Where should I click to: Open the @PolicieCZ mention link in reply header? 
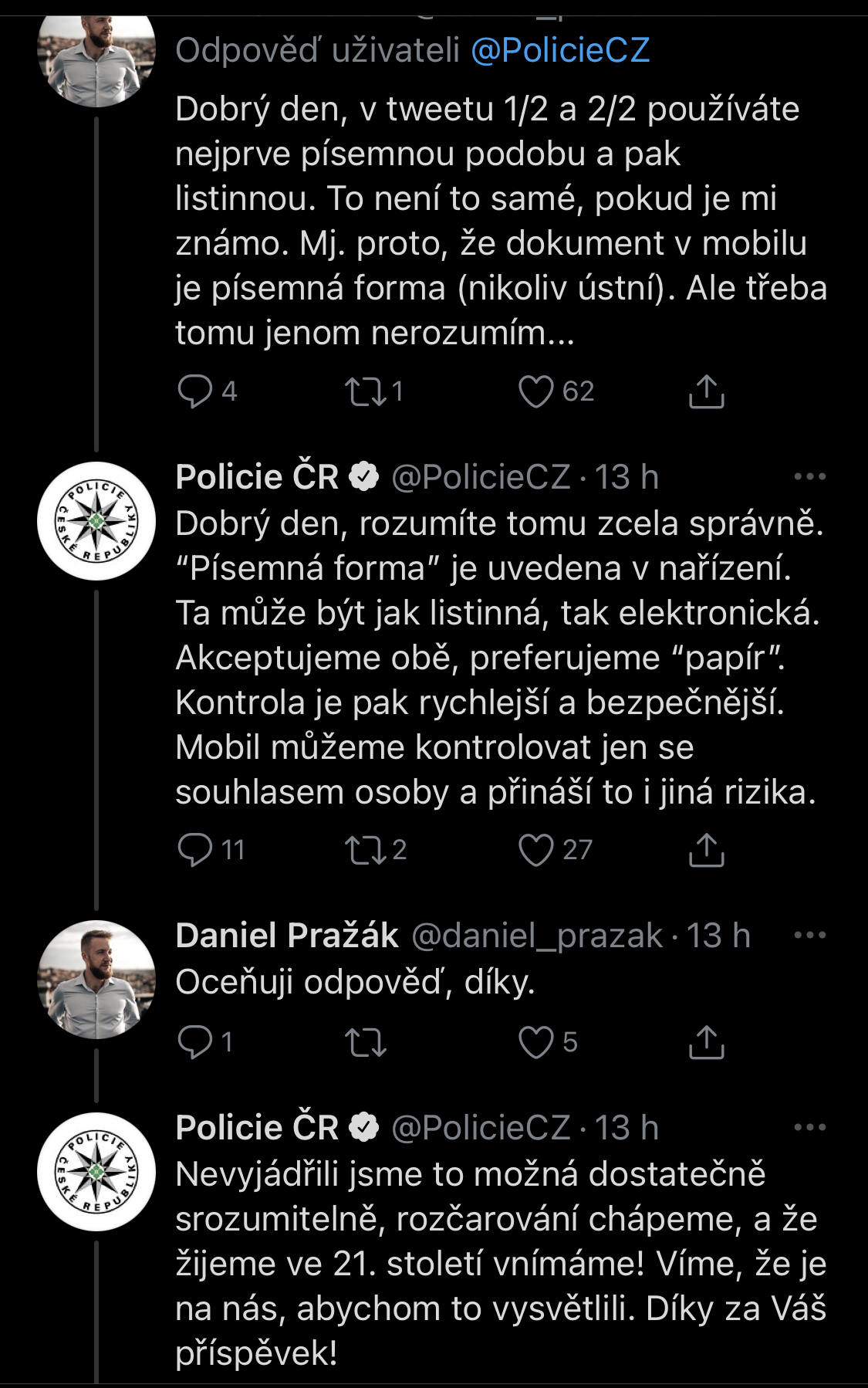pyautogui.click(x=560, y=51)
